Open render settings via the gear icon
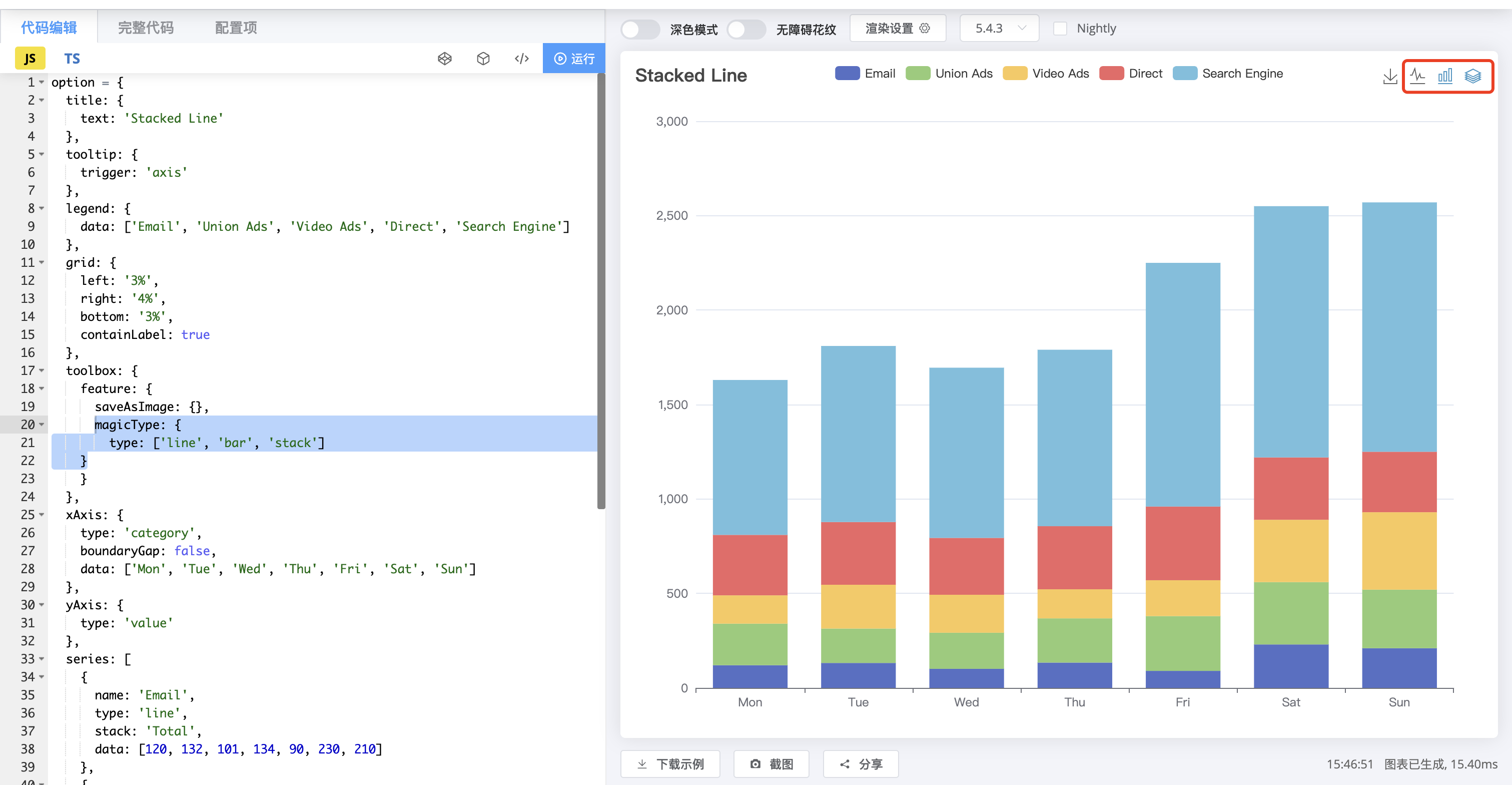The height and width of the screenshot is (785, 1512). point(925,28)
